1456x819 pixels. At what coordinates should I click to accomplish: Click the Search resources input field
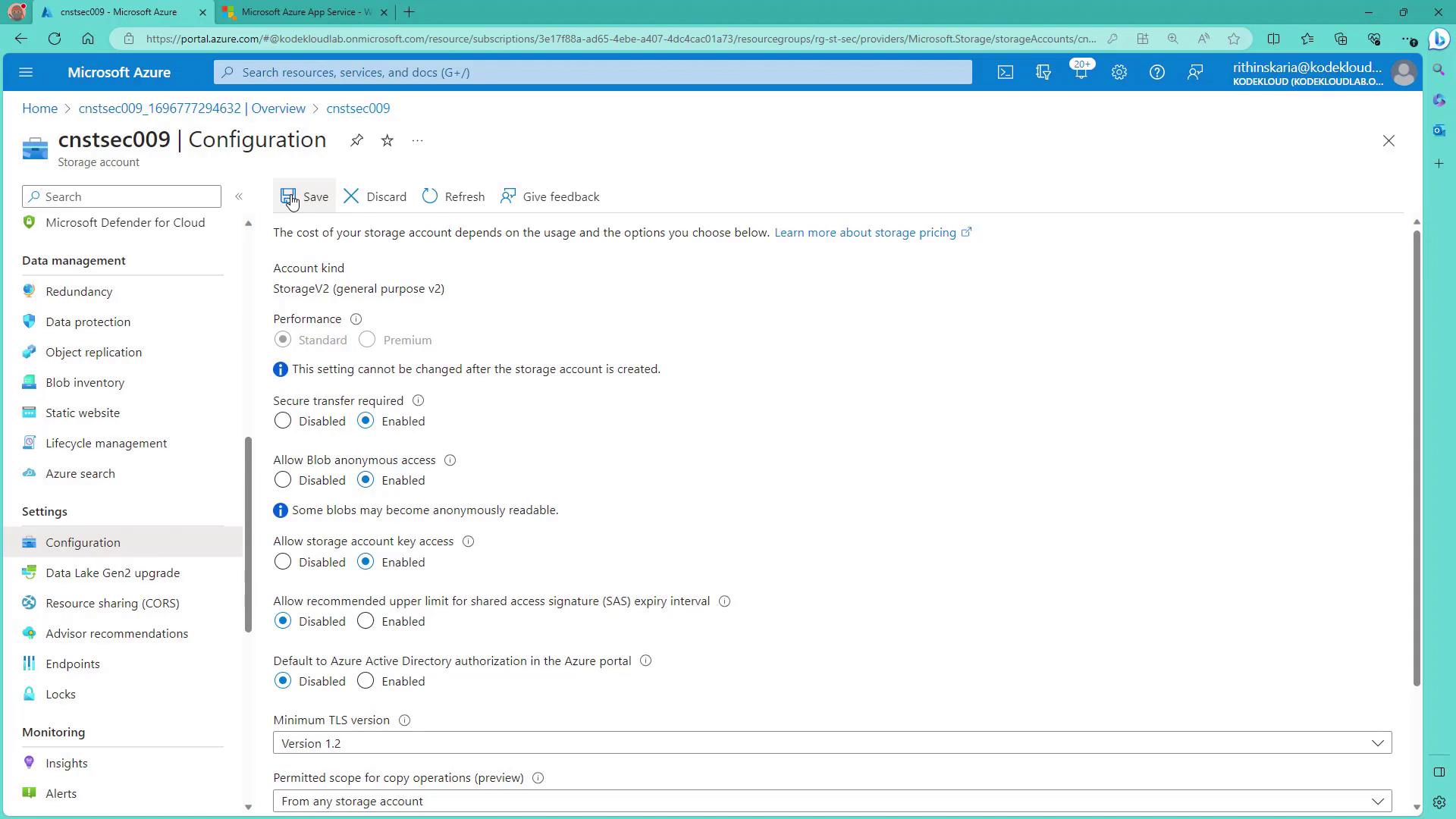pos(591,73)
